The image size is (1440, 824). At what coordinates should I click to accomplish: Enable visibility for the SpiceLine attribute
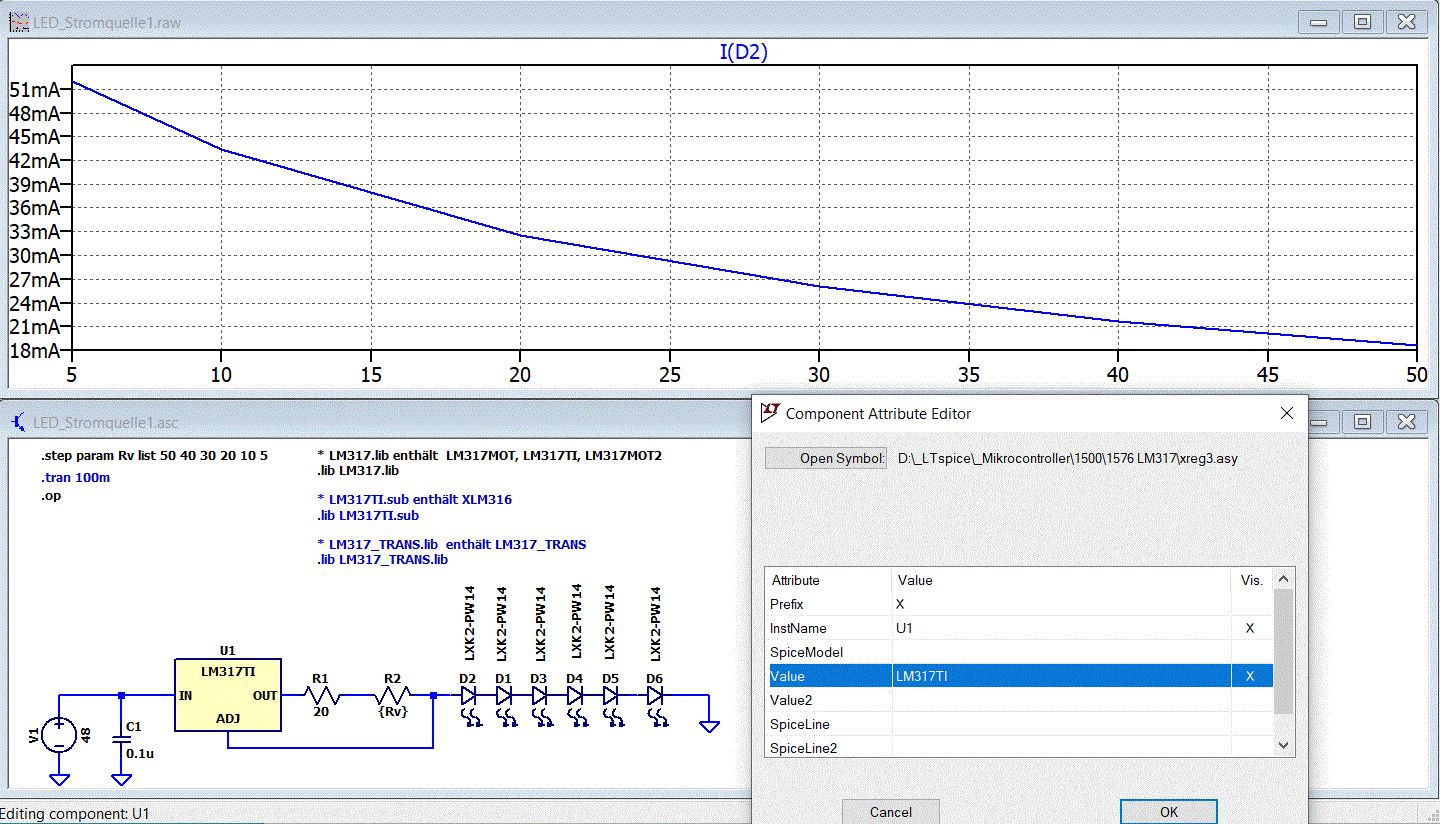coord(1250,724)
